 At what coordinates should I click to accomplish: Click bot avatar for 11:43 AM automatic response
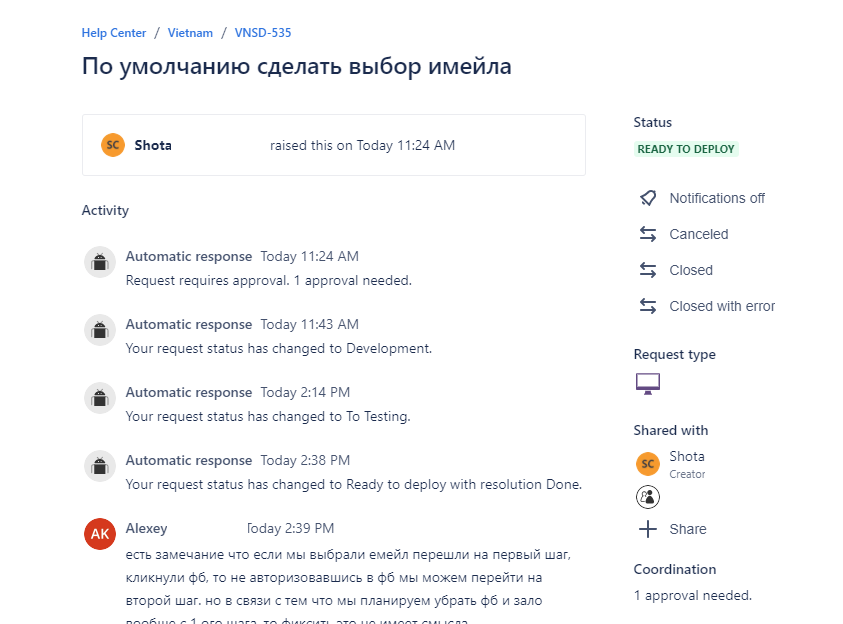[x=100, y=330]
